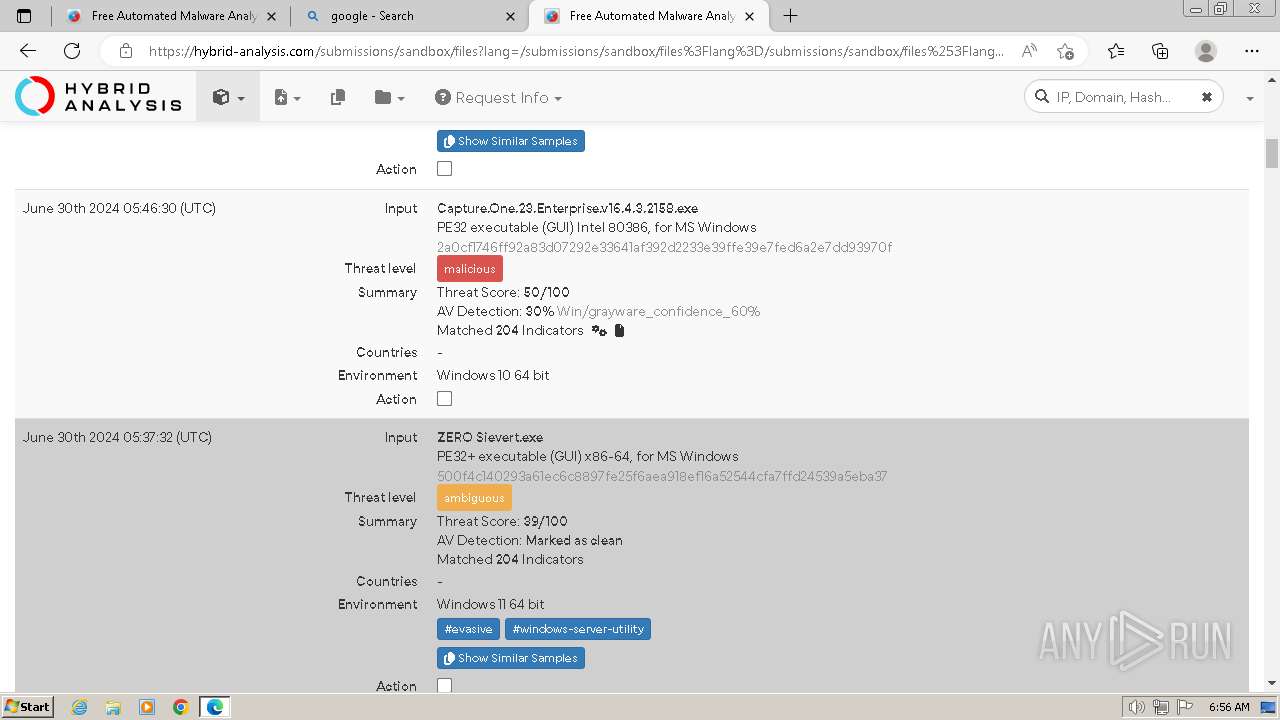Open browser Collections icon
1280x720 pixels.
[1160, 51]
